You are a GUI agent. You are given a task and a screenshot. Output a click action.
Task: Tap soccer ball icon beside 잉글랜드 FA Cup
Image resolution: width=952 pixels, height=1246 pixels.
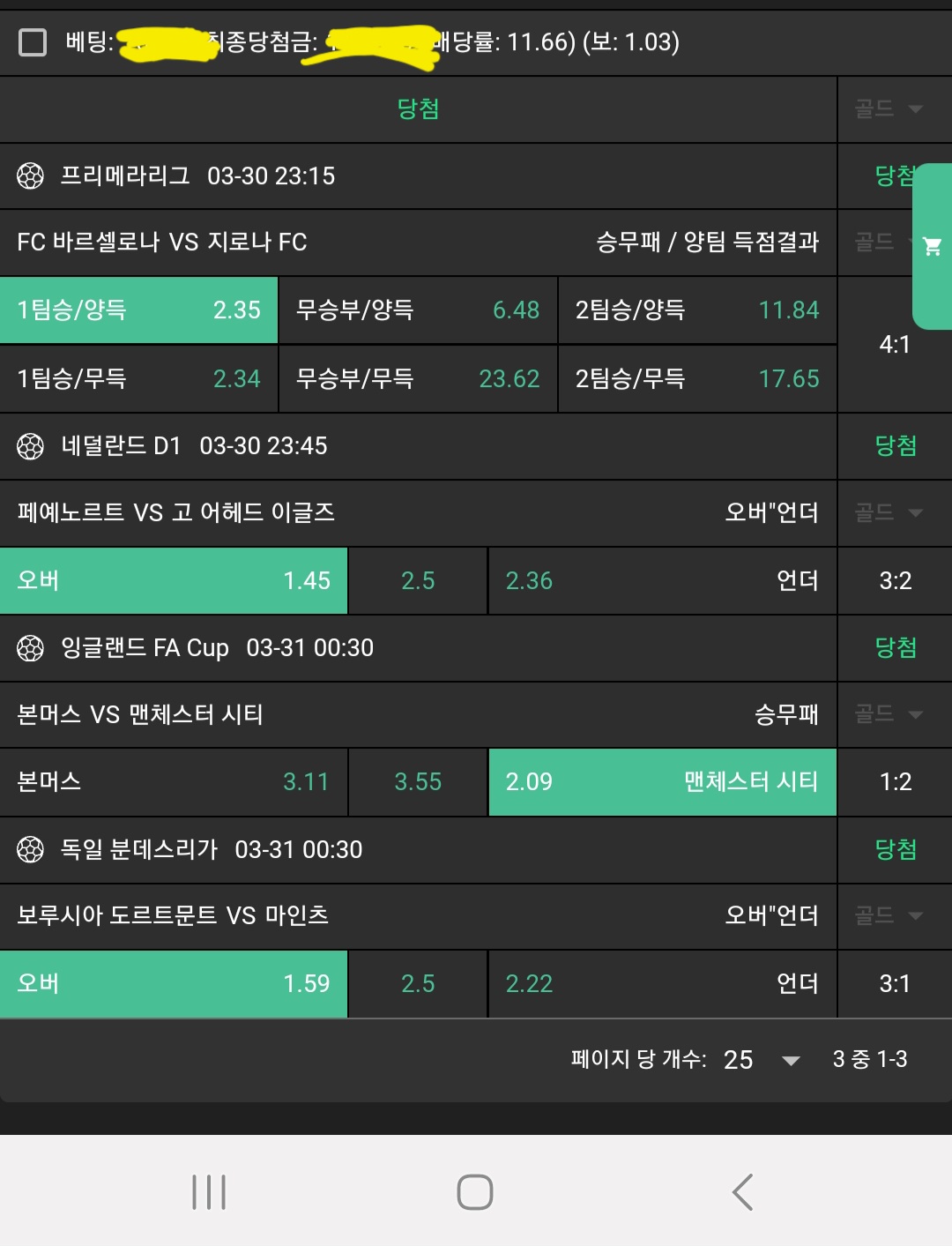click(30, 648)
